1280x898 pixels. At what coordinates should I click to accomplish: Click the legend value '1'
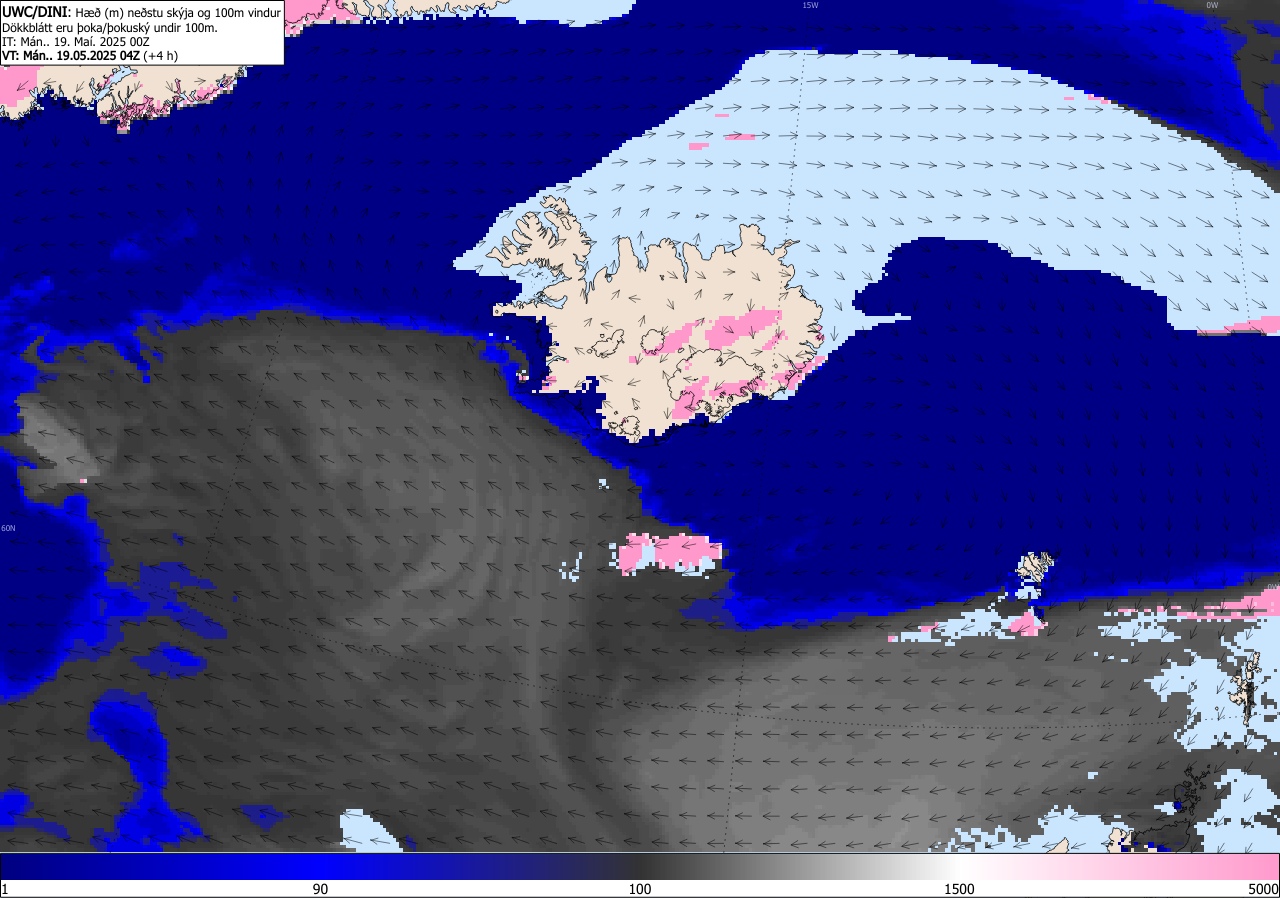5,889
